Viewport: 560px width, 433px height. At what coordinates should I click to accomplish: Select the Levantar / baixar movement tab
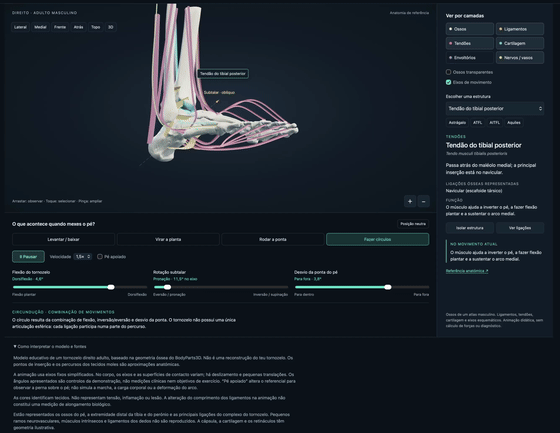tap(63, 239)
